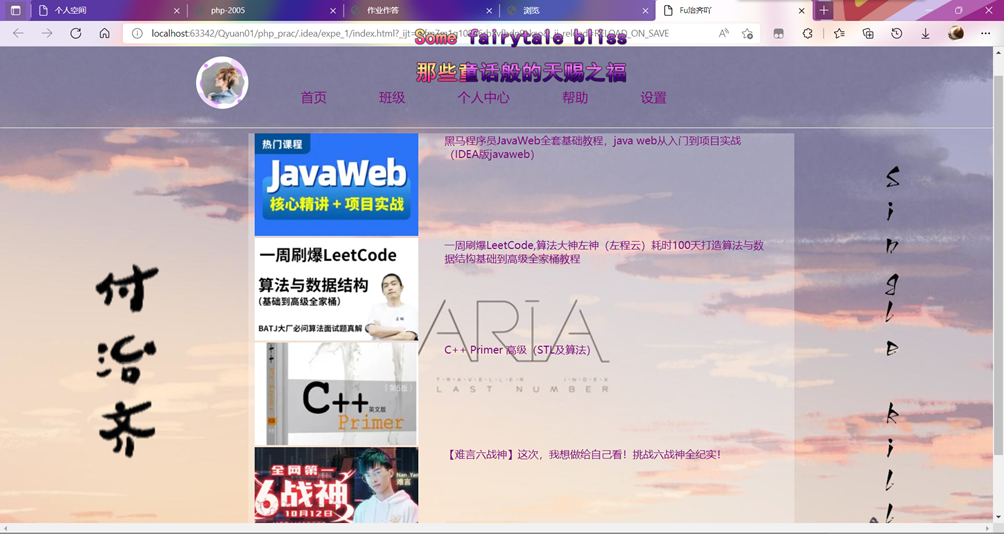Open the 难言六战神 title link
Screen dimensions: 1004x534
tap(583, 455)
